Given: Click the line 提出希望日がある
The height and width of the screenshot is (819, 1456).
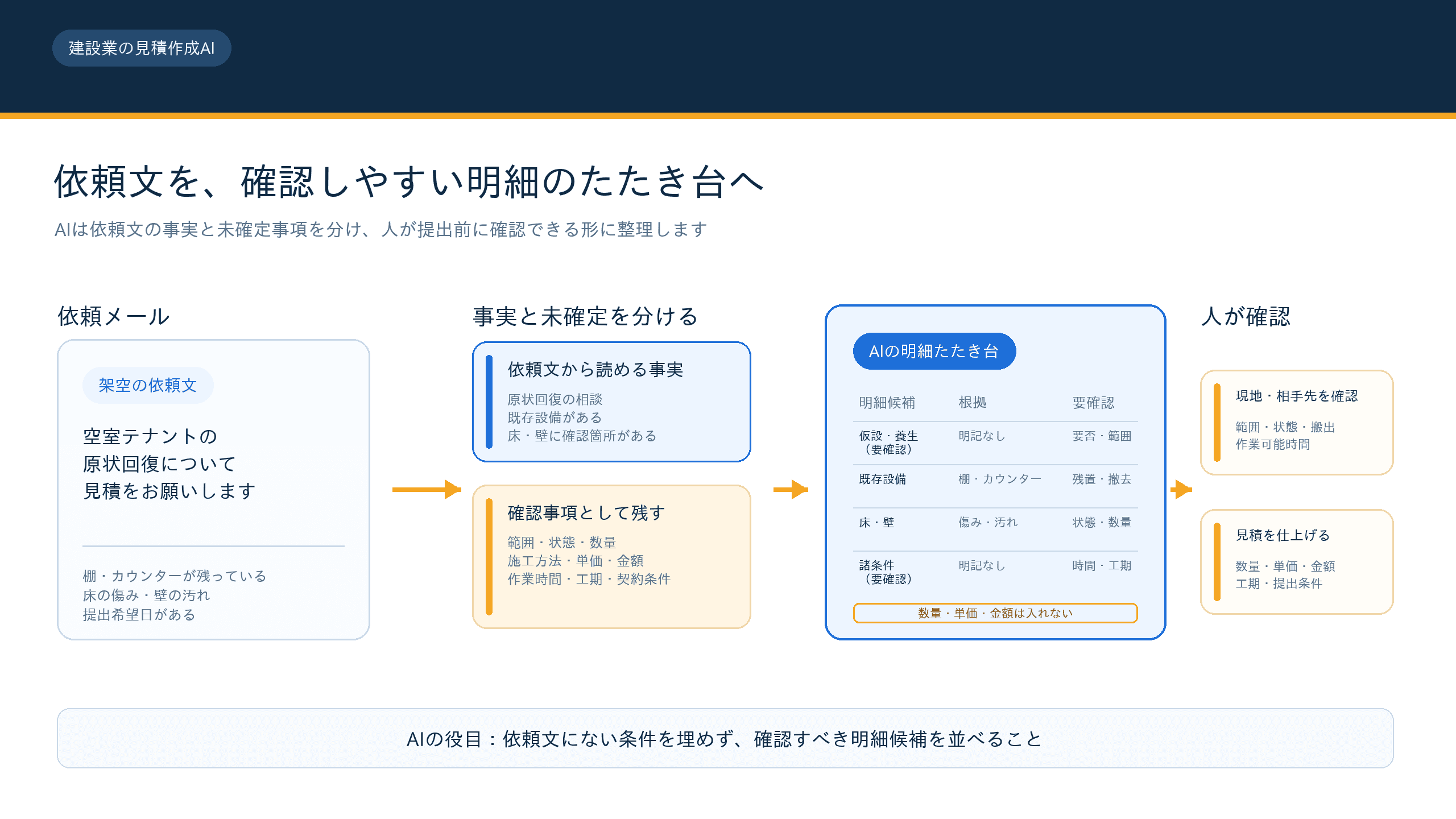Looking at the screenshot, I should click(139, 615).
